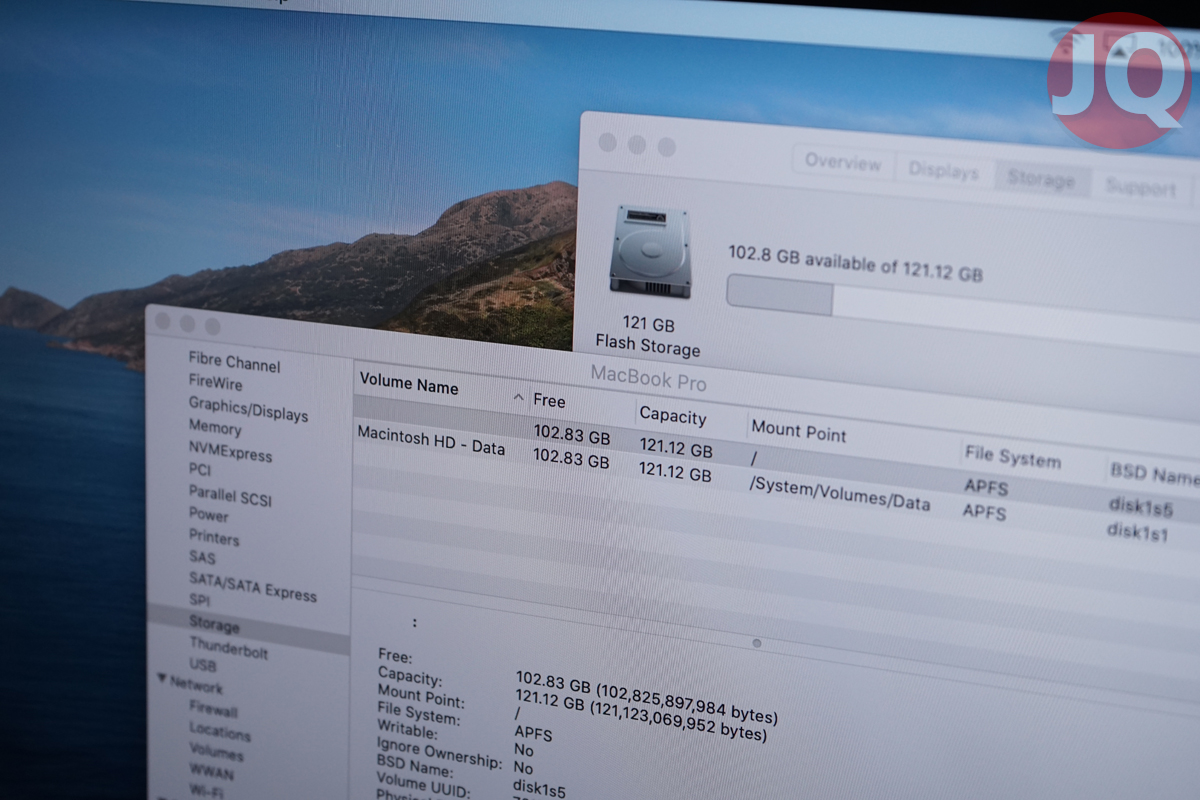This screenshot has width=1200, height=800.
Task: Click the hard drive icon in About This Mac
Action: click(650, 251)
